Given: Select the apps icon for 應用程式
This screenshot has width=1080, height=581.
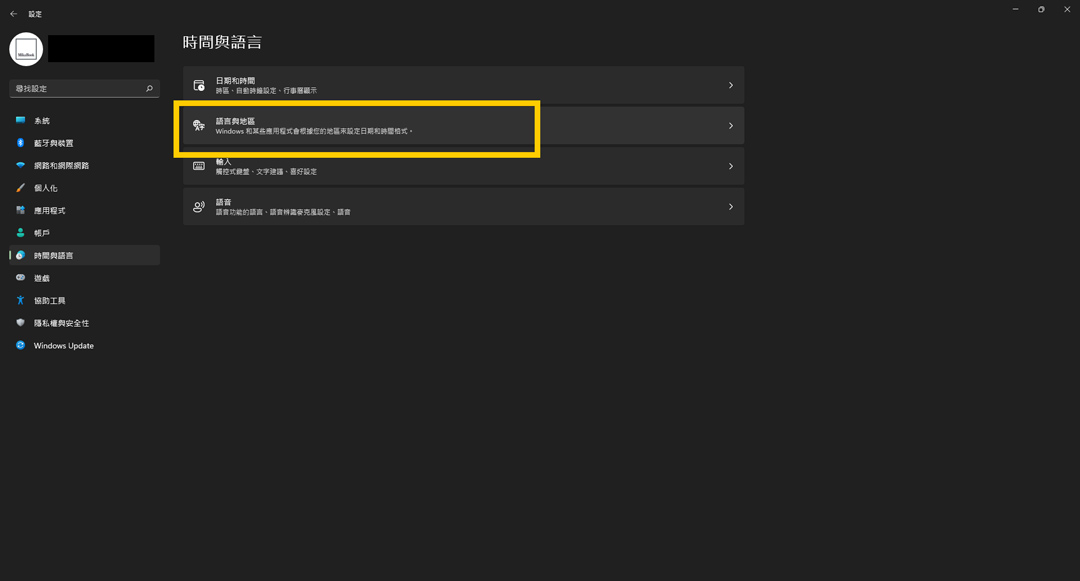Looking at the screenshot, I should (21, 211).
